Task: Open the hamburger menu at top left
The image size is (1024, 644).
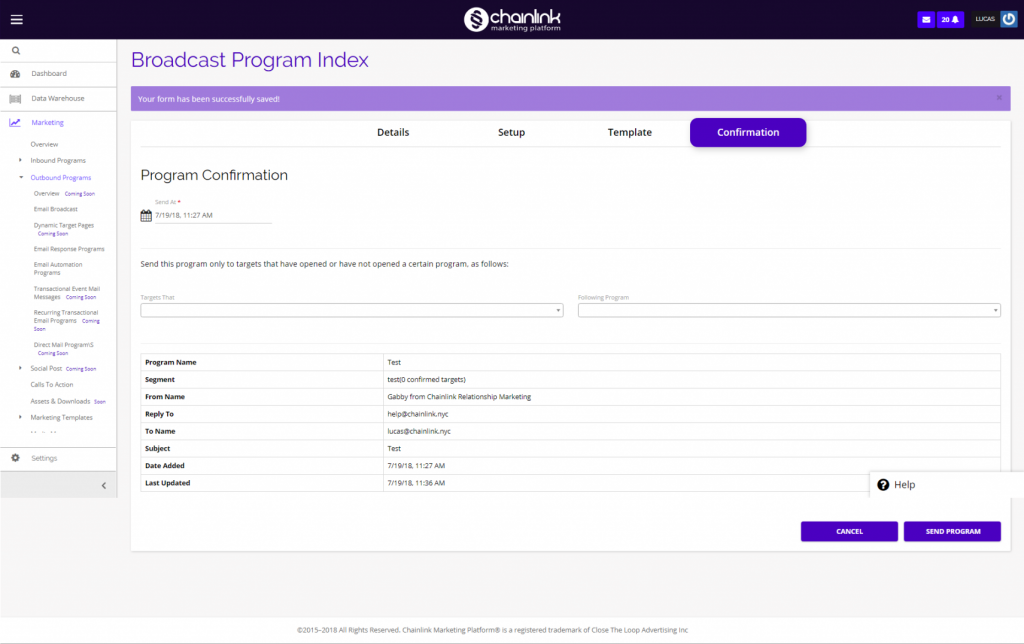Action: coord(16,17)
